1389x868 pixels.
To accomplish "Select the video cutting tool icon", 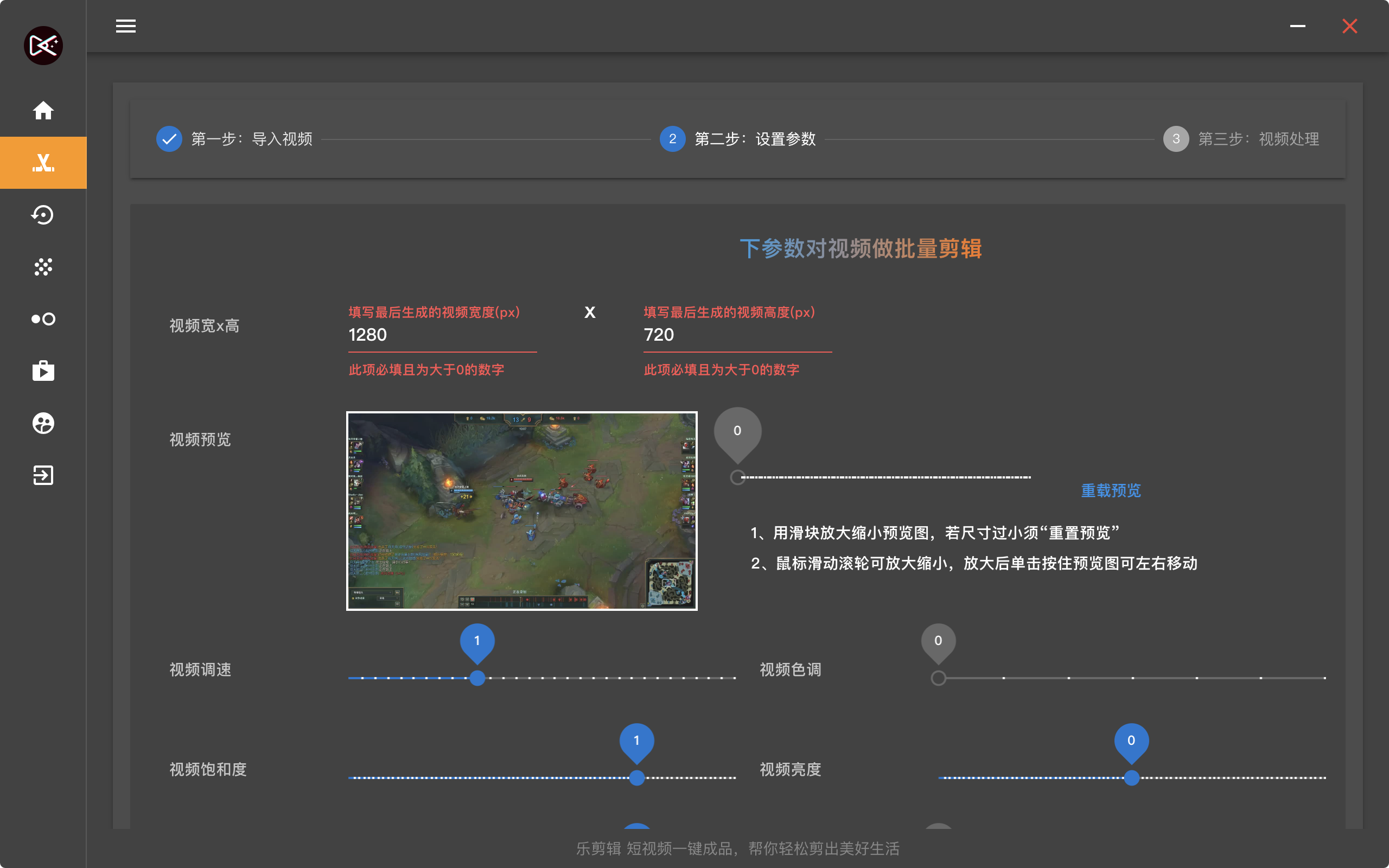I will pos(43,162).
